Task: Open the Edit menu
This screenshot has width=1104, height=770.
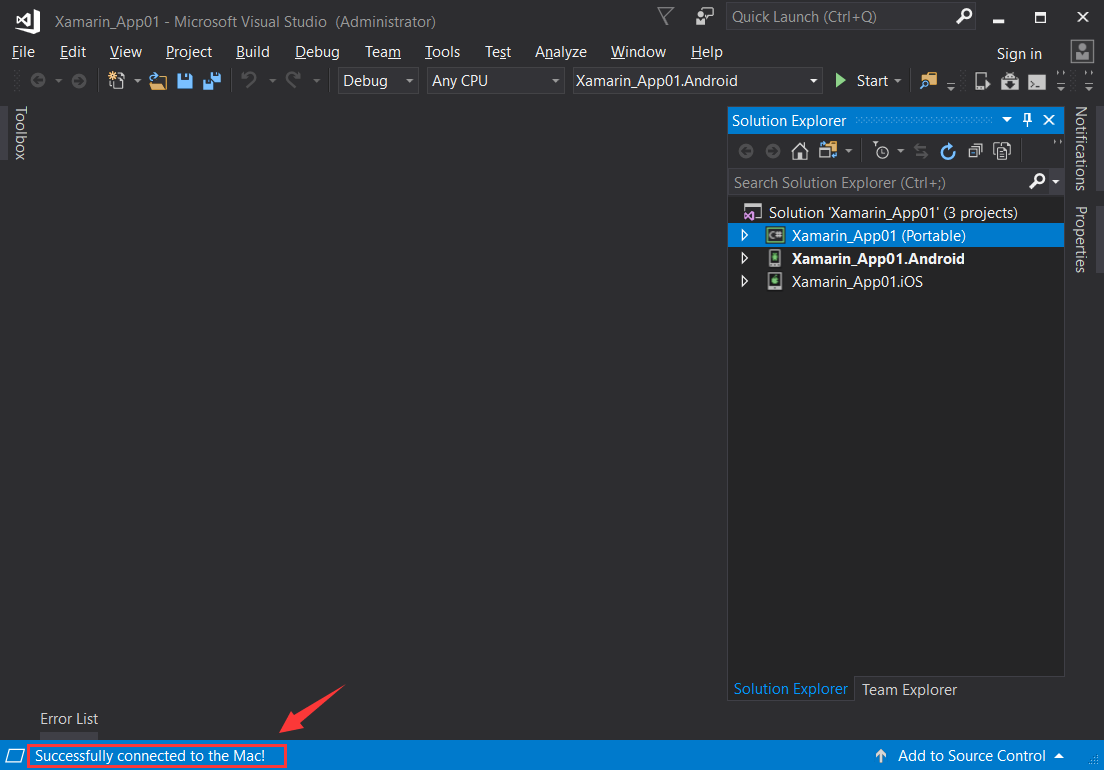Action: [73, 51]
